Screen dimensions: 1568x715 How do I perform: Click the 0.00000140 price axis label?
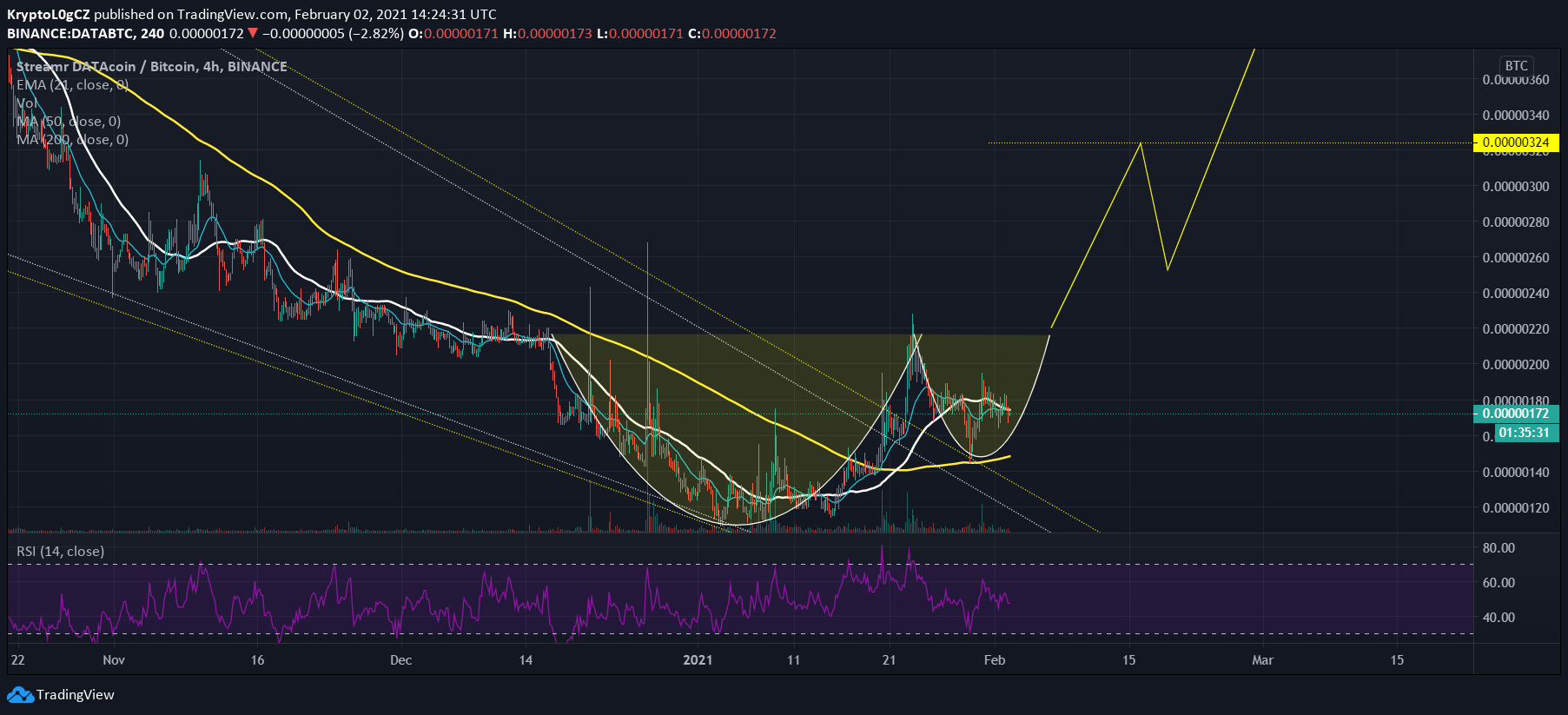pyautogui.click(x=1516, y=473)
